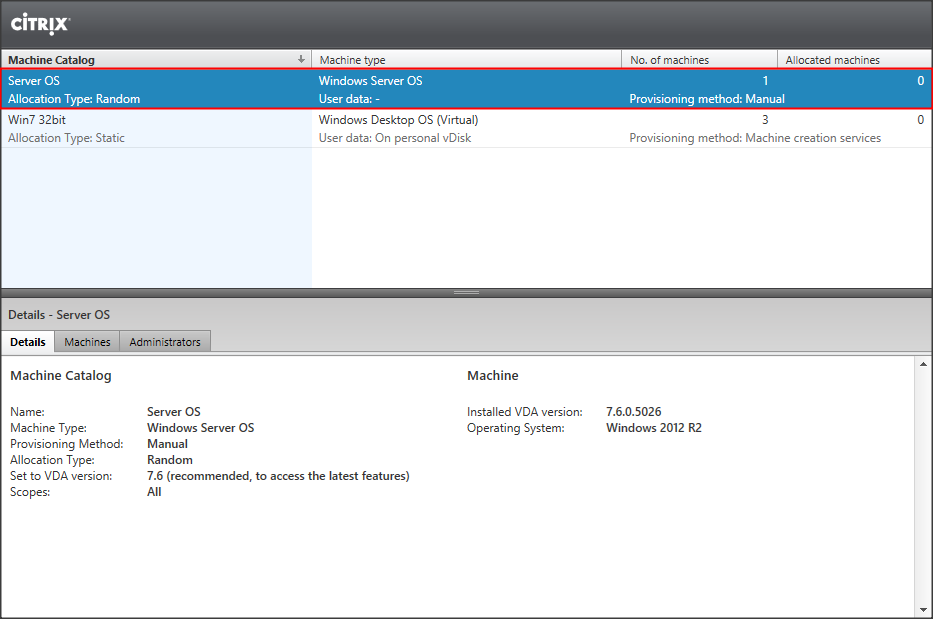This screenshot has height=619, width=933.
Task: Click Windows Desktop OS (Virtual) machine type cell
Action: [x=398, y=120]
